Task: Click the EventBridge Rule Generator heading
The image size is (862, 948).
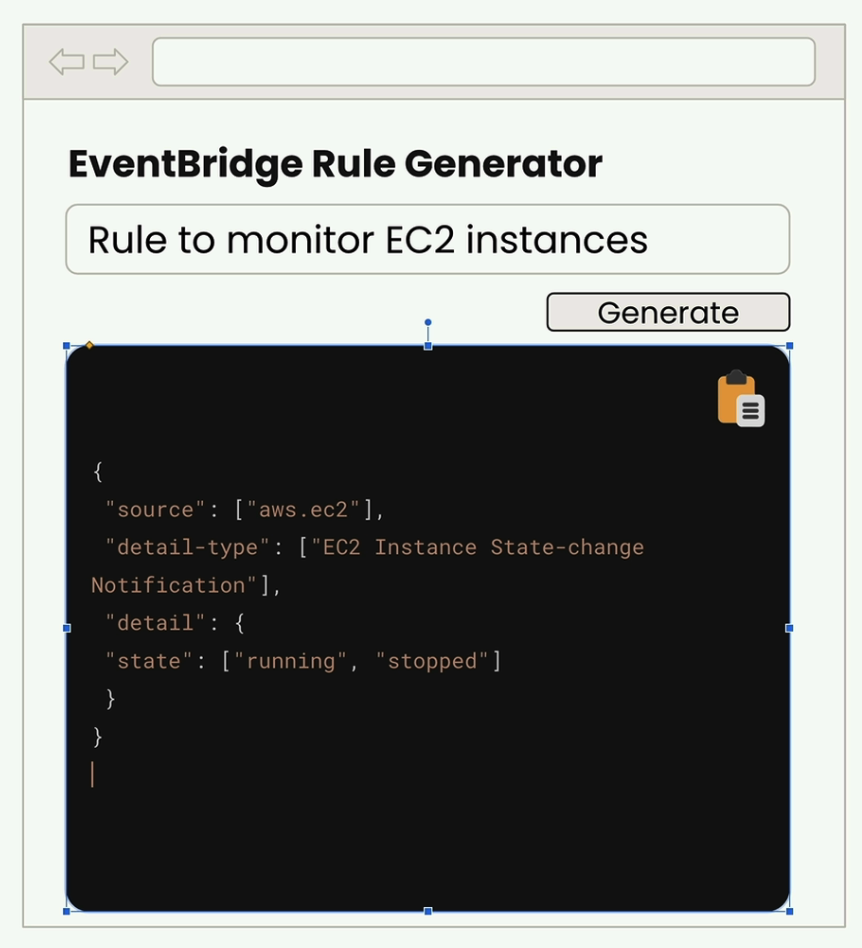Action: point(335,164)
